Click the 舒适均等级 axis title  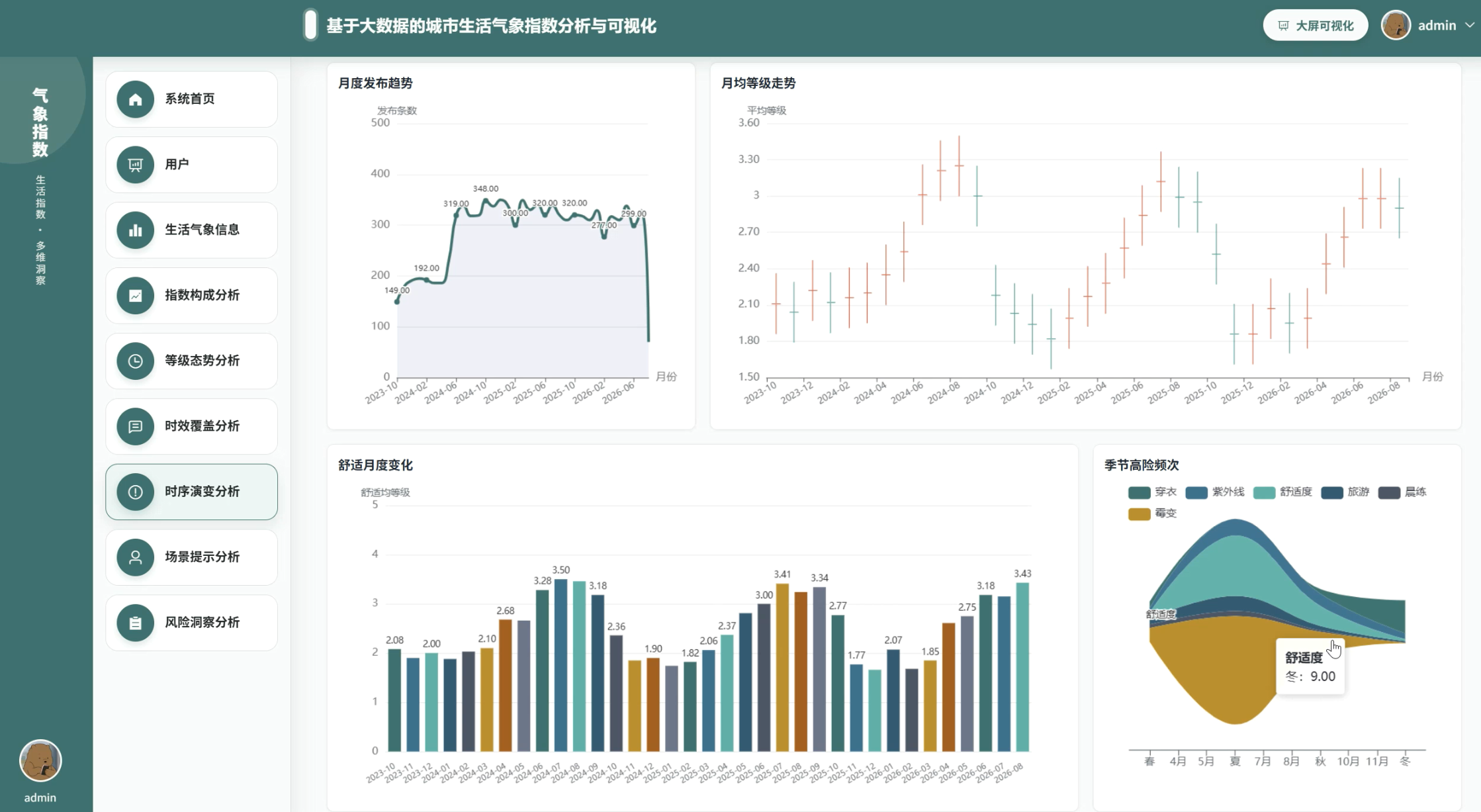385,492
